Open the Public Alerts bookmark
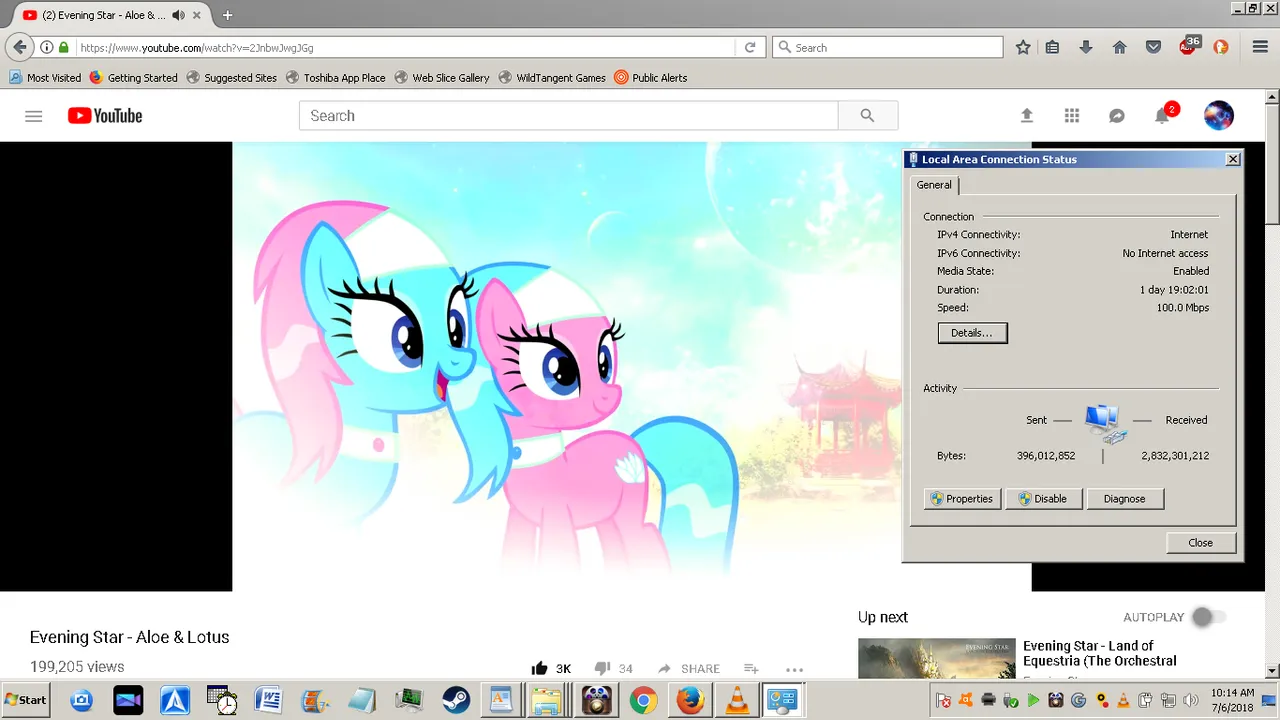 click(x=650, y=77)
